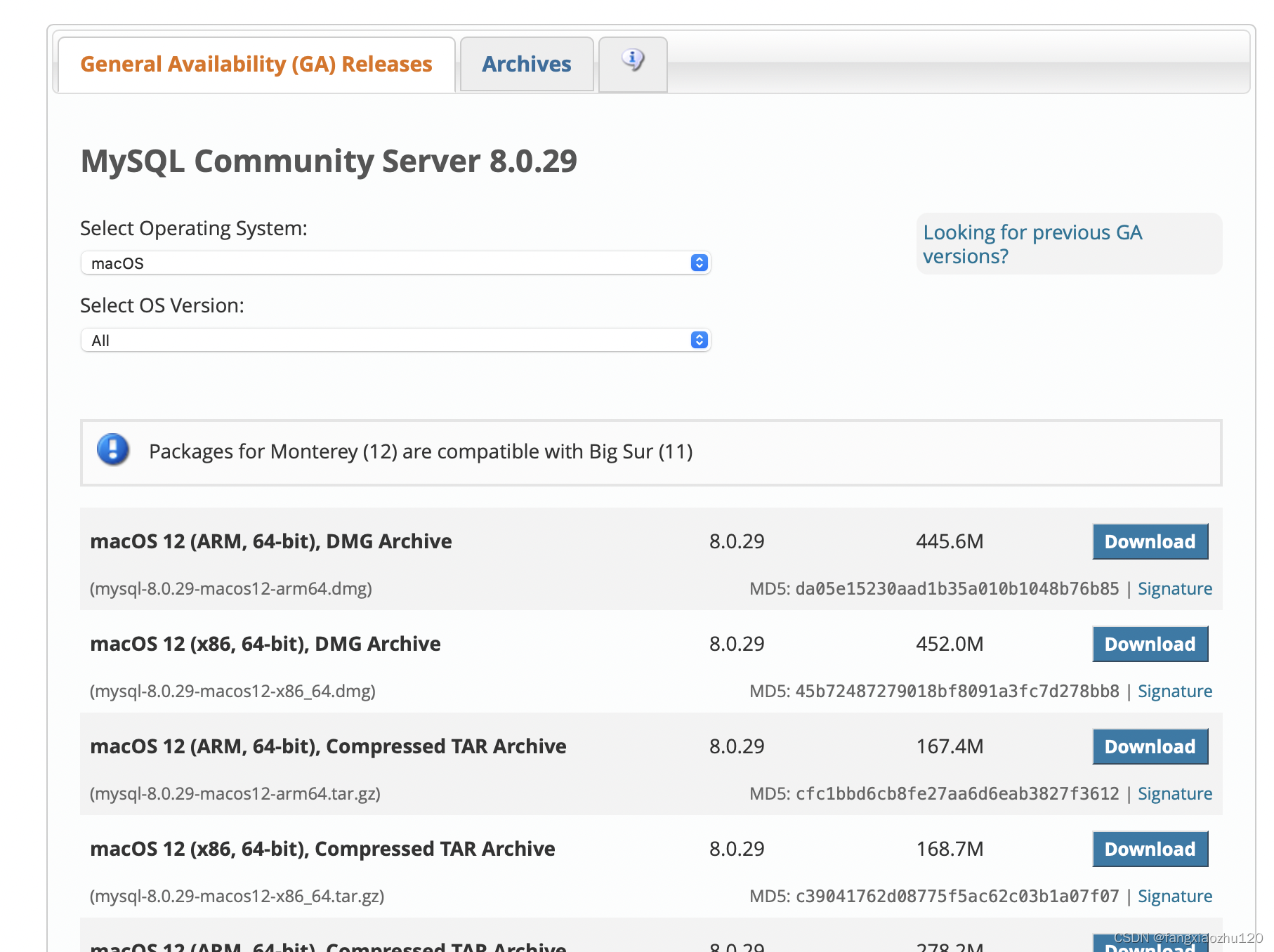The height and width of the screenshot is (952, 1274).
Task: Click the MySQL Community Server 8.0.29 heading
Action: point(329,161)
